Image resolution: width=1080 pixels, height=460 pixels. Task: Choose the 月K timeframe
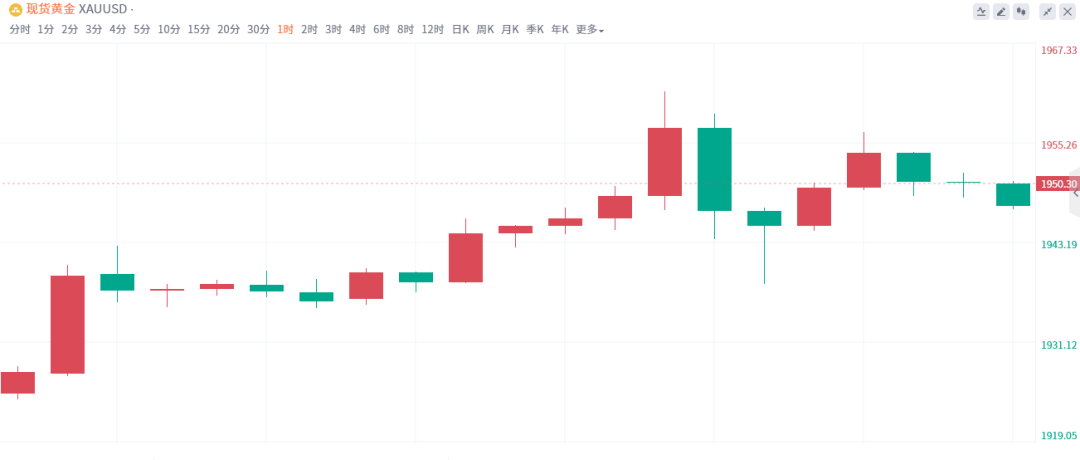[510, 30]
